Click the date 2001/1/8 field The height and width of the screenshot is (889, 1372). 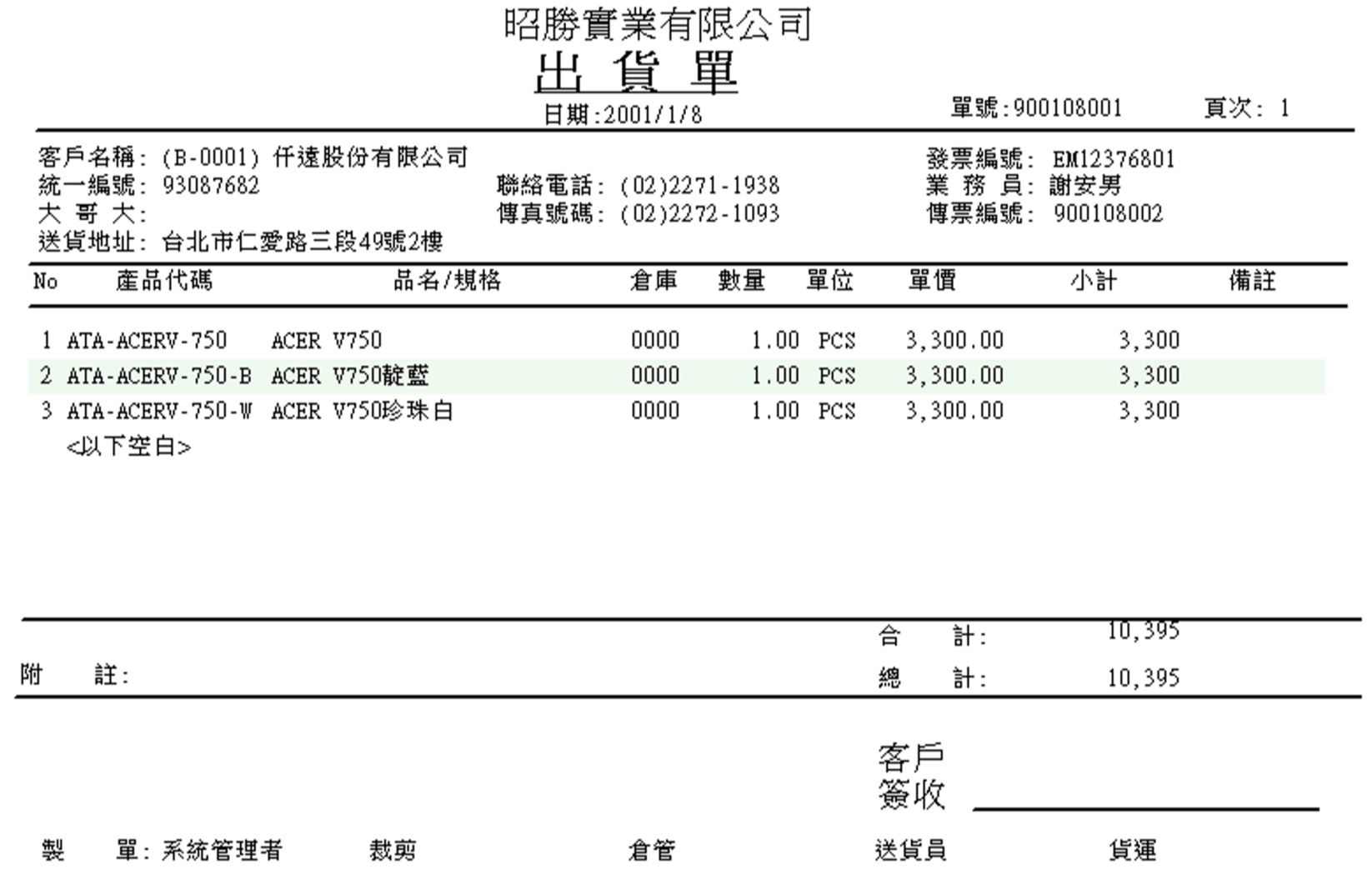click(x=653, y=115)
